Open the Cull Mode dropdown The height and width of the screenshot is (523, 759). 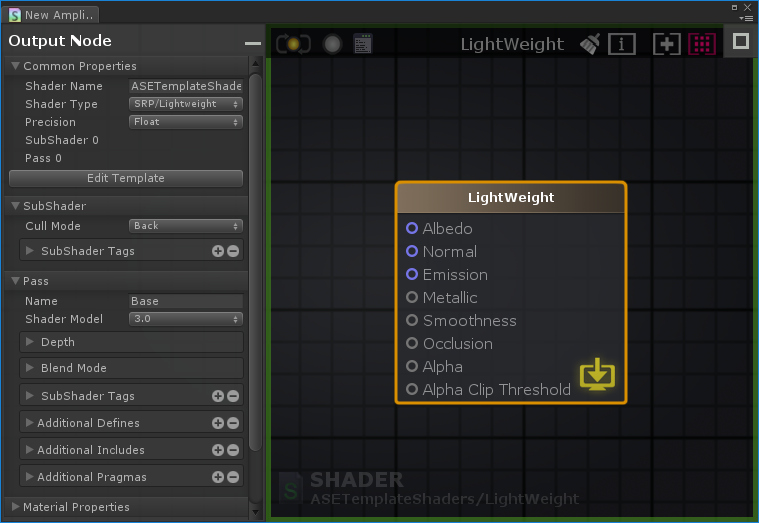pos(186,226)
